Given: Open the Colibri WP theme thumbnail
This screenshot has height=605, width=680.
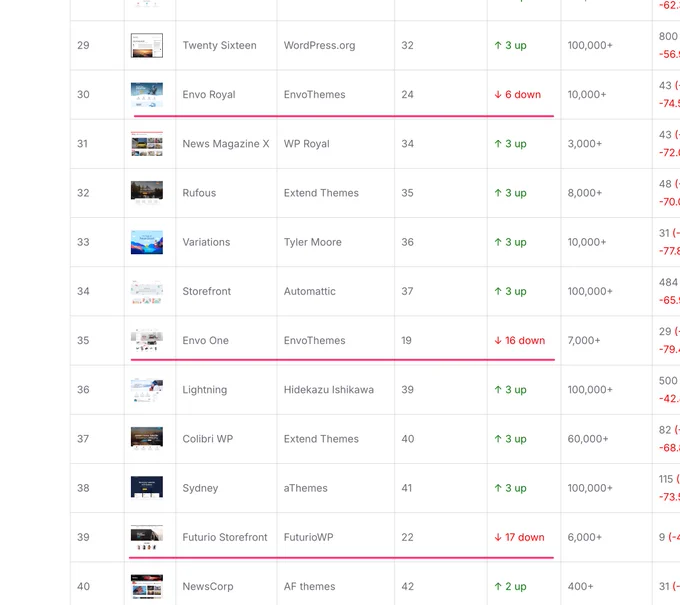Looking at the screenshot, I should (x=147, y=438).
